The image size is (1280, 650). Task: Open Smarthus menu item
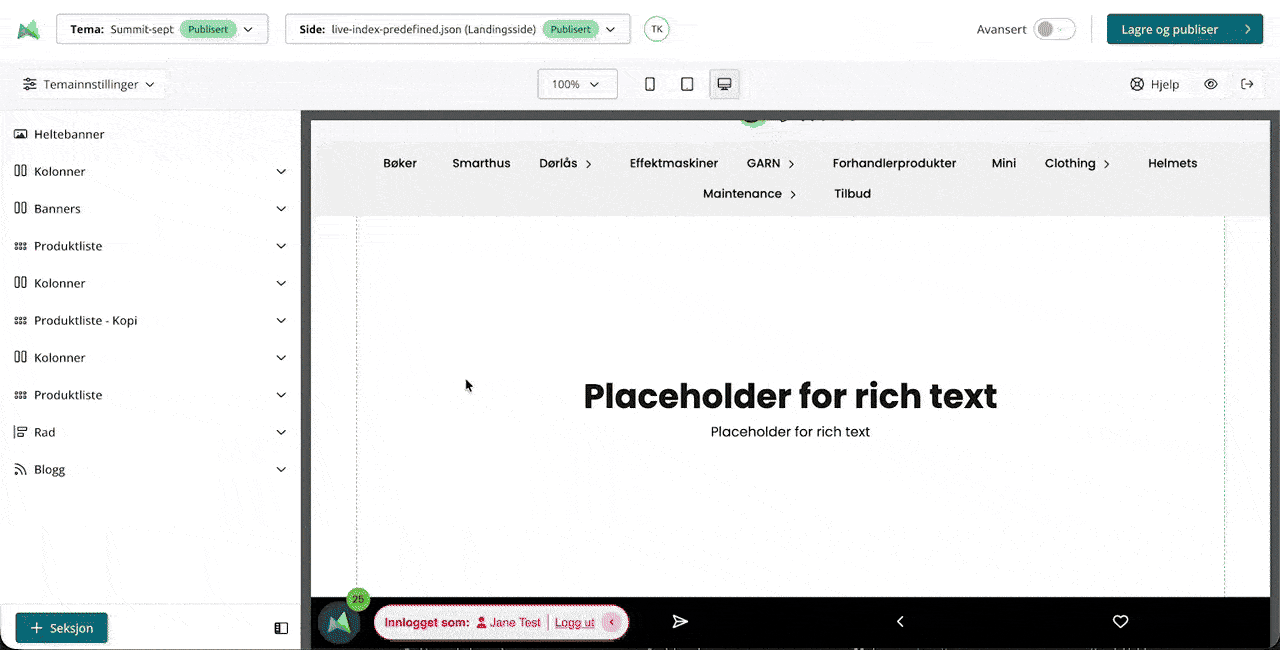(481, 163)
